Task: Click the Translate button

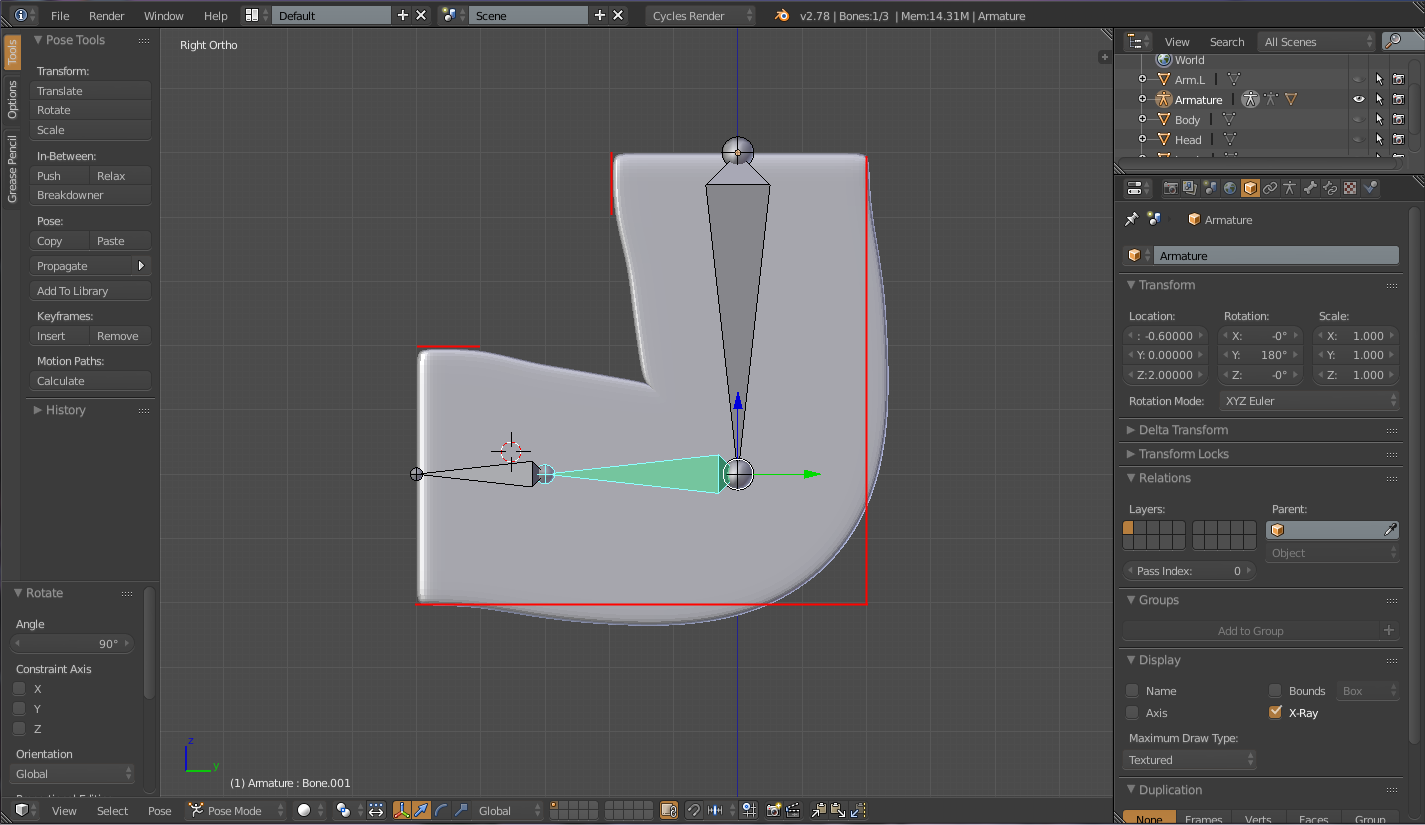Action: tap(90, 91)
